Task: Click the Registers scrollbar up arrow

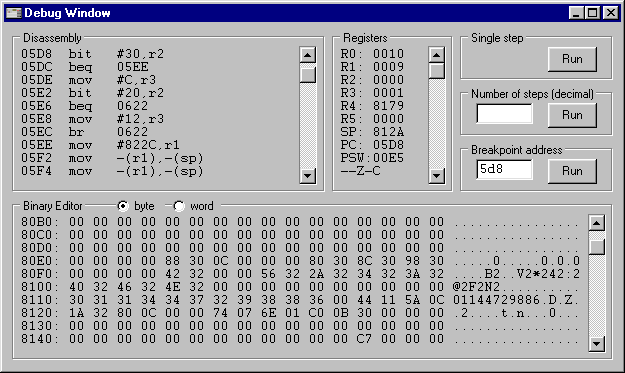Action: pyautogui.click(x=436, y=55)
